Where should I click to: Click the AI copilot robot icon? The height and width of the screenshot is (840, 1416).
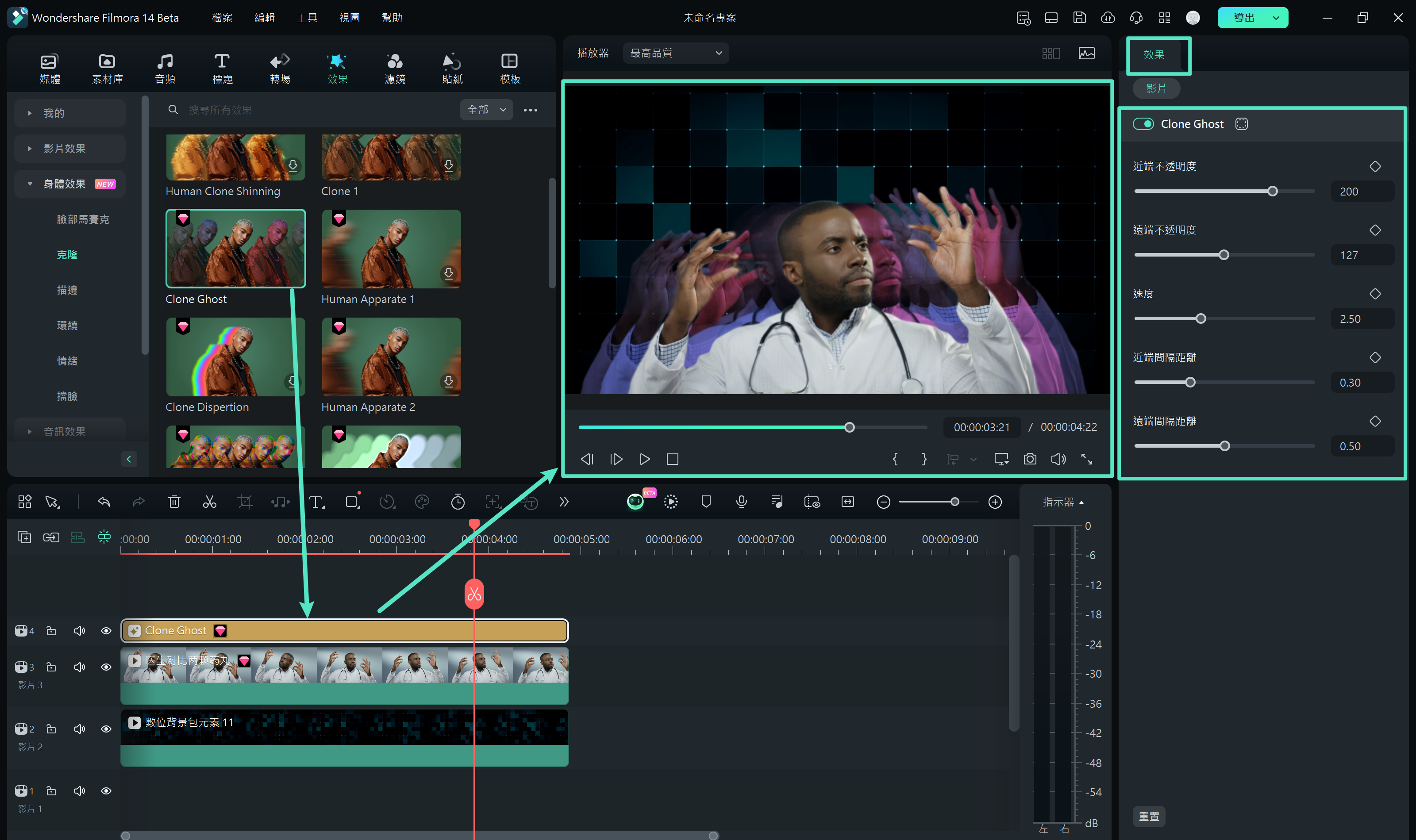(x=635, y=502)
